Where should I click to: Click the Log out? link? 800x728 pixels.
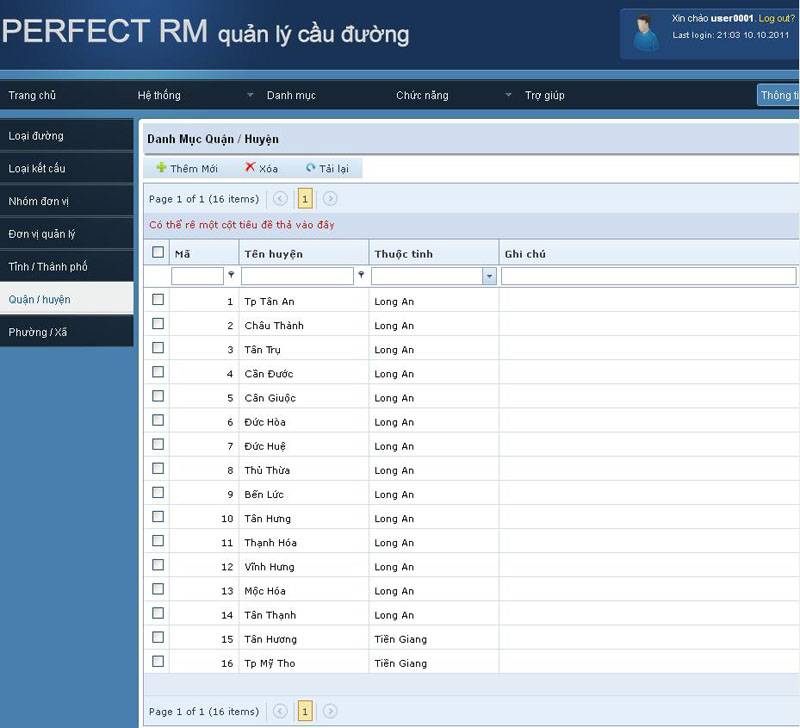coord(776,18)
